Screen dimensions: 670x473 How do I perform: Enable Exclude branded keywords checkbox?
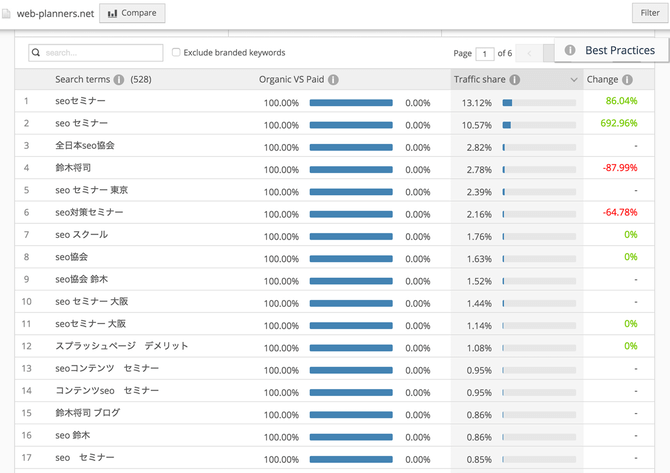point(176,53)
